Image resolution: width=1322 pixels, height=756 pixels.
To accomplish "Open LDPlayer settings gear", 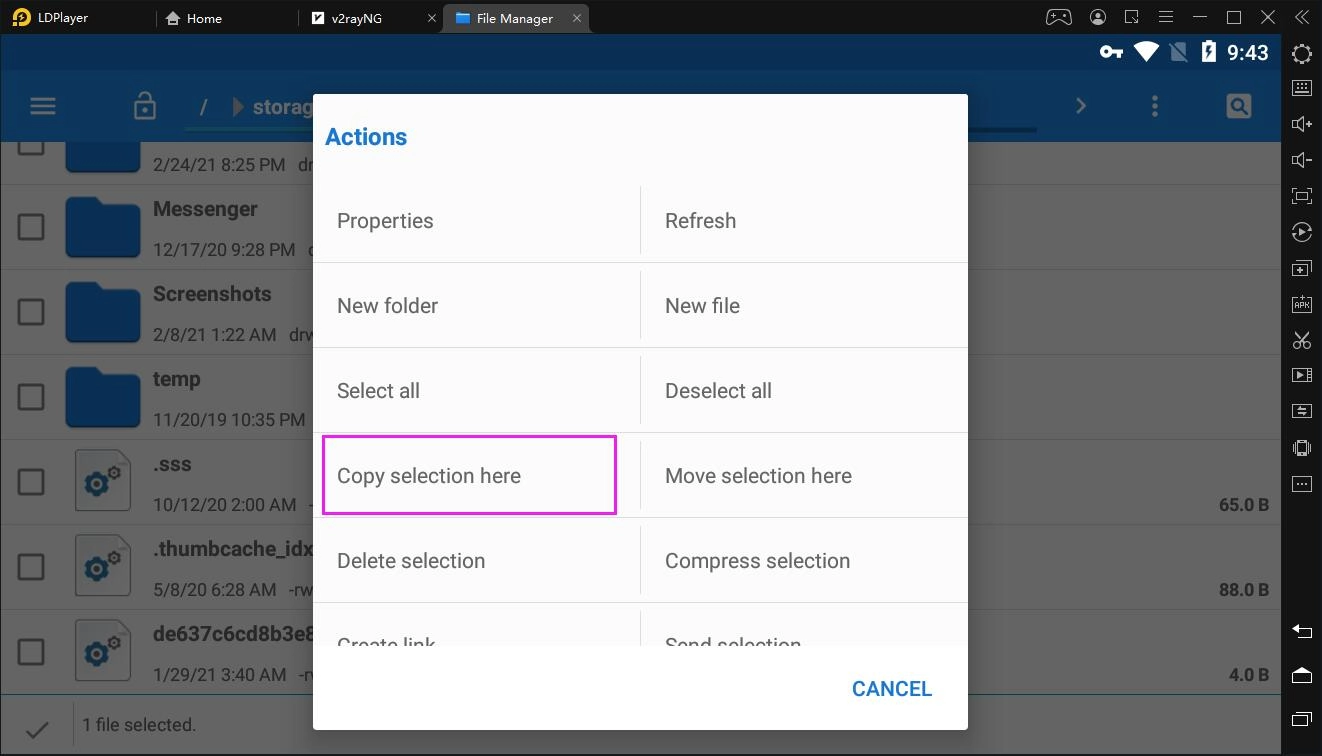I will click(x=1301, y=53).
